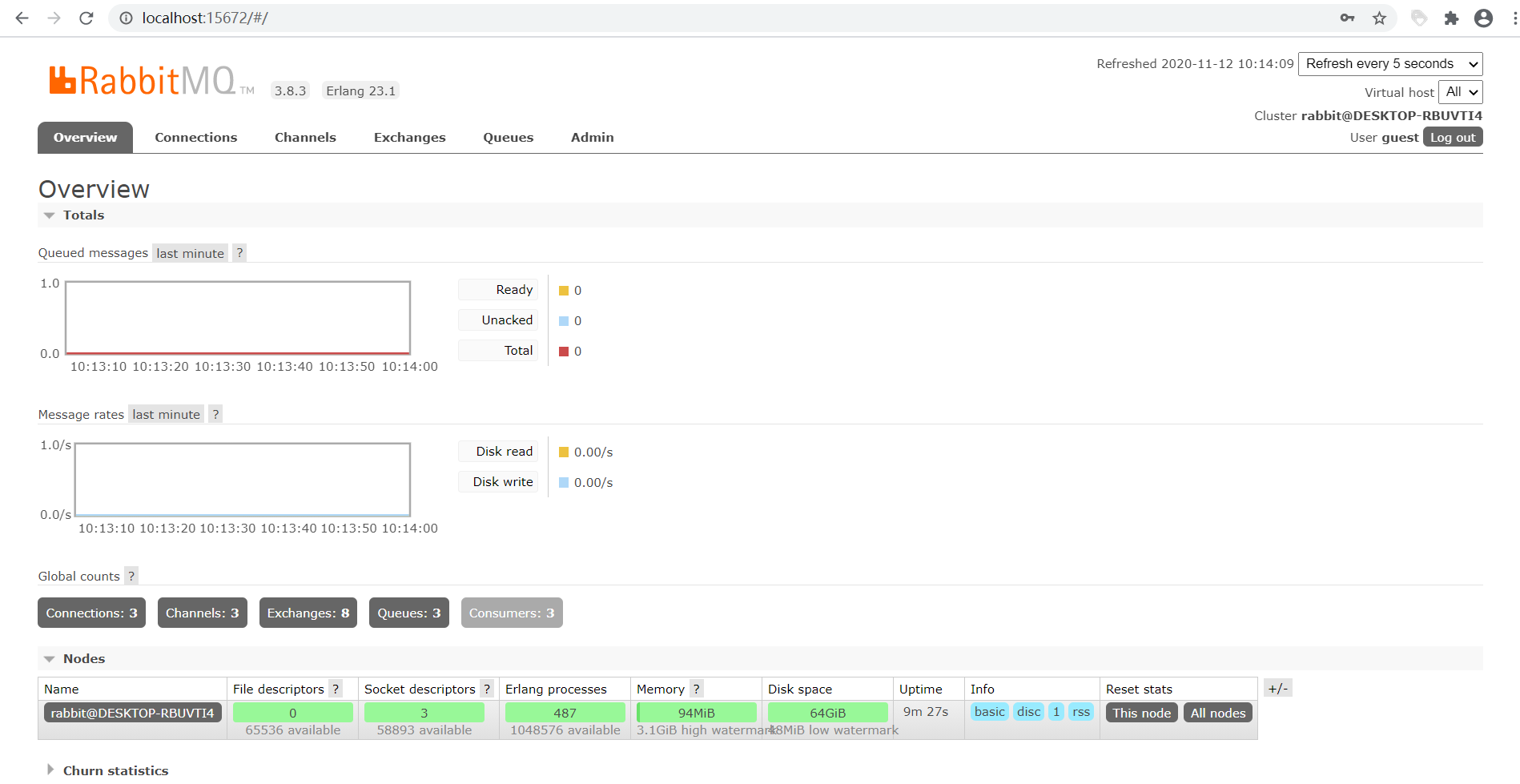This screenshot has height=784, width=1520.
Task: Click the 'rss' info tag
Action: pos(1081,712)
